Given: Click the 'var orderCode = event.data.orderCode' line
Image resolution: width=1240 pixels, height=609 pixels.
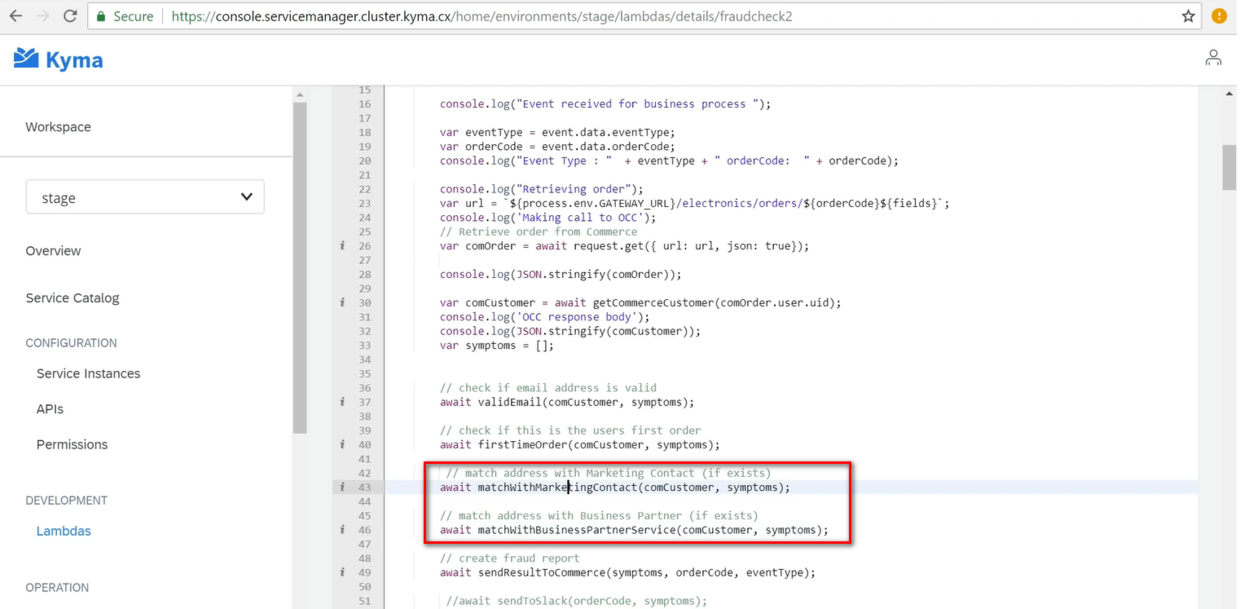Looking at the screenshot, I should click(x=557, y=146).
